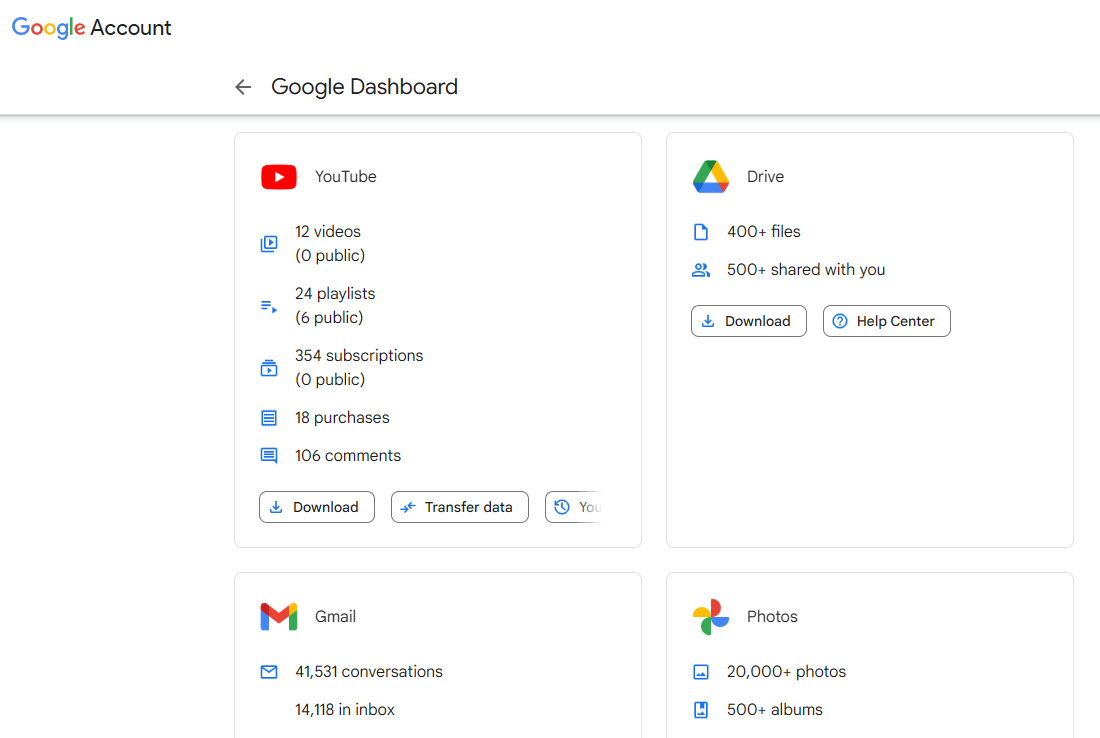Click the YouTube purchases icon

[269, 418]
